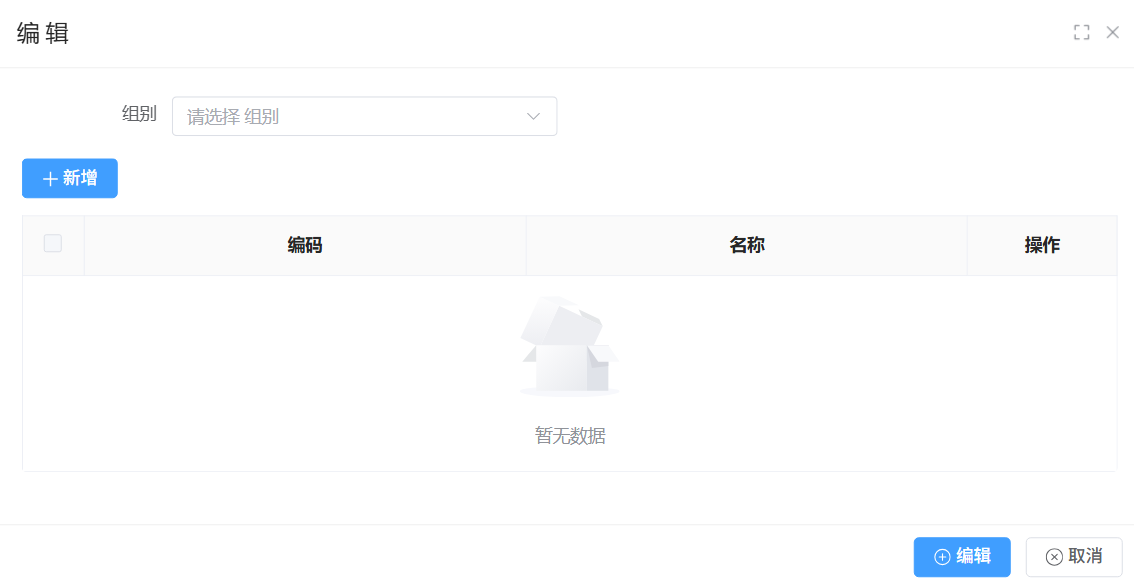The height and width of the screenshot is (580, 1134).
Task: Click the plus icon on the 新增 button
Action: (x=50, y=179)
